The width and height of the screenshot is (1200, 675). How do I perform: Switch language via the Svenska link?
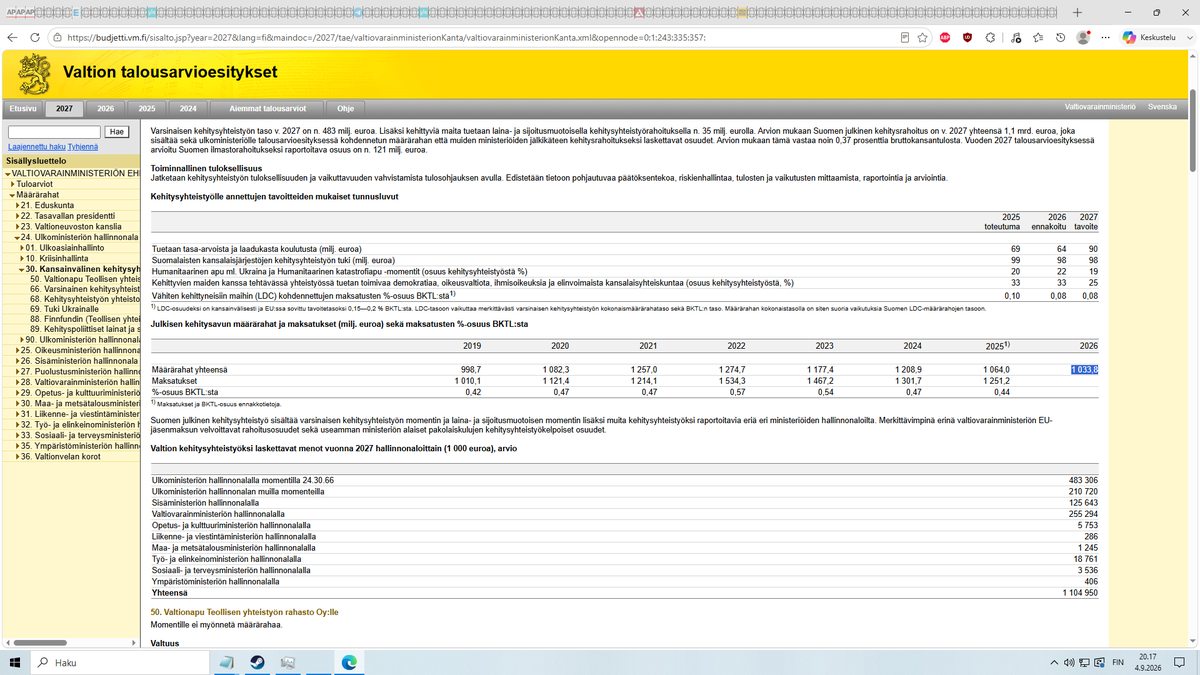(x=1162, y=107)
